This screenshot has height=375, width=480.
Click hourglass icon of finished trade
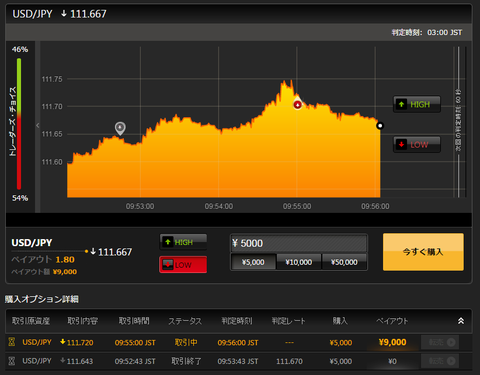coord(12,361)
